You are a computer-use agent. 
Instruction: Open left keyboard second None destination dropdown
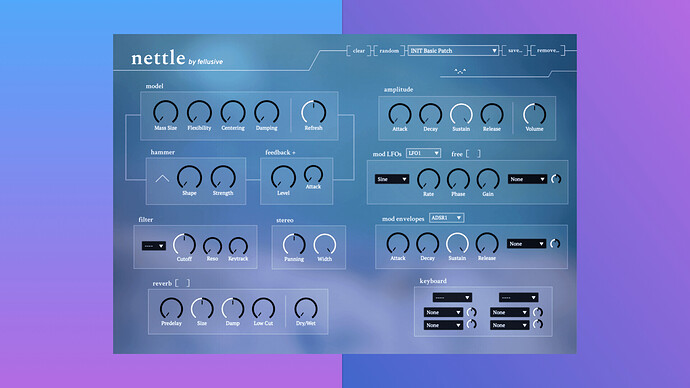pos(443,325)
